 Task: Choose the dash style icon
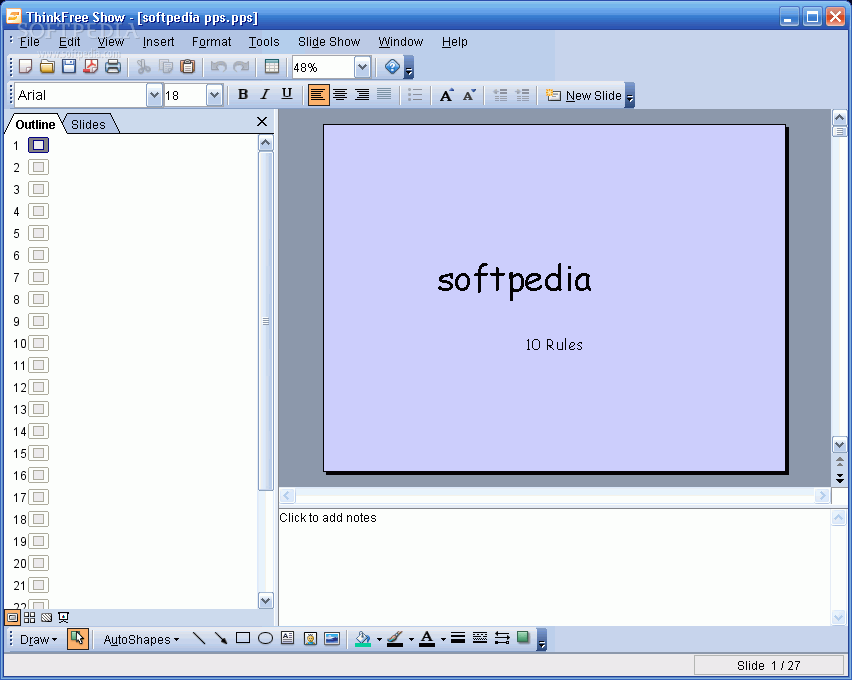(x=480, y=638)
